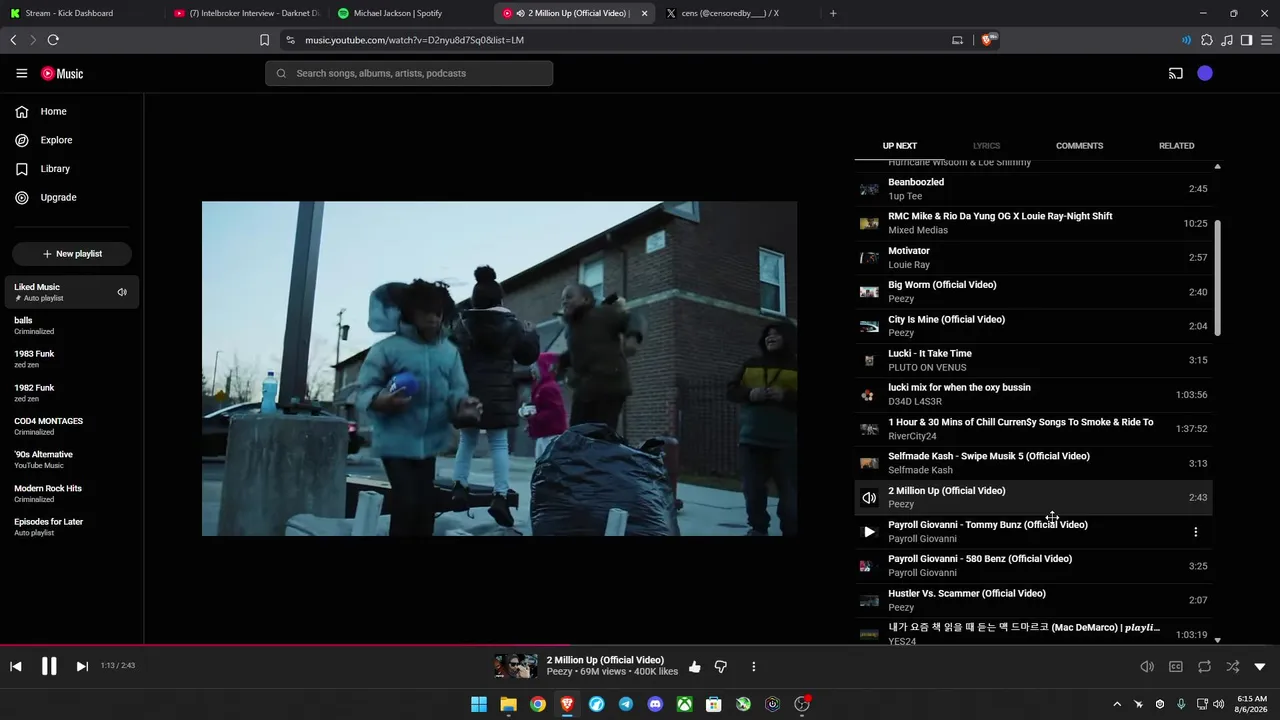Play Motivator by Louie Ray

coord(1033,258)
